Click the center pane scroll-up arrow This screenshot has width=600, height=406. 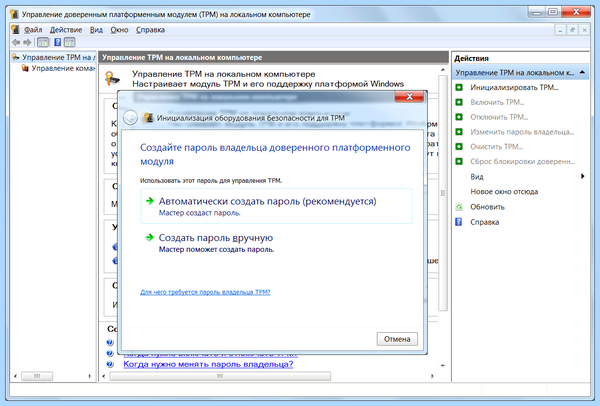point(443,70)
